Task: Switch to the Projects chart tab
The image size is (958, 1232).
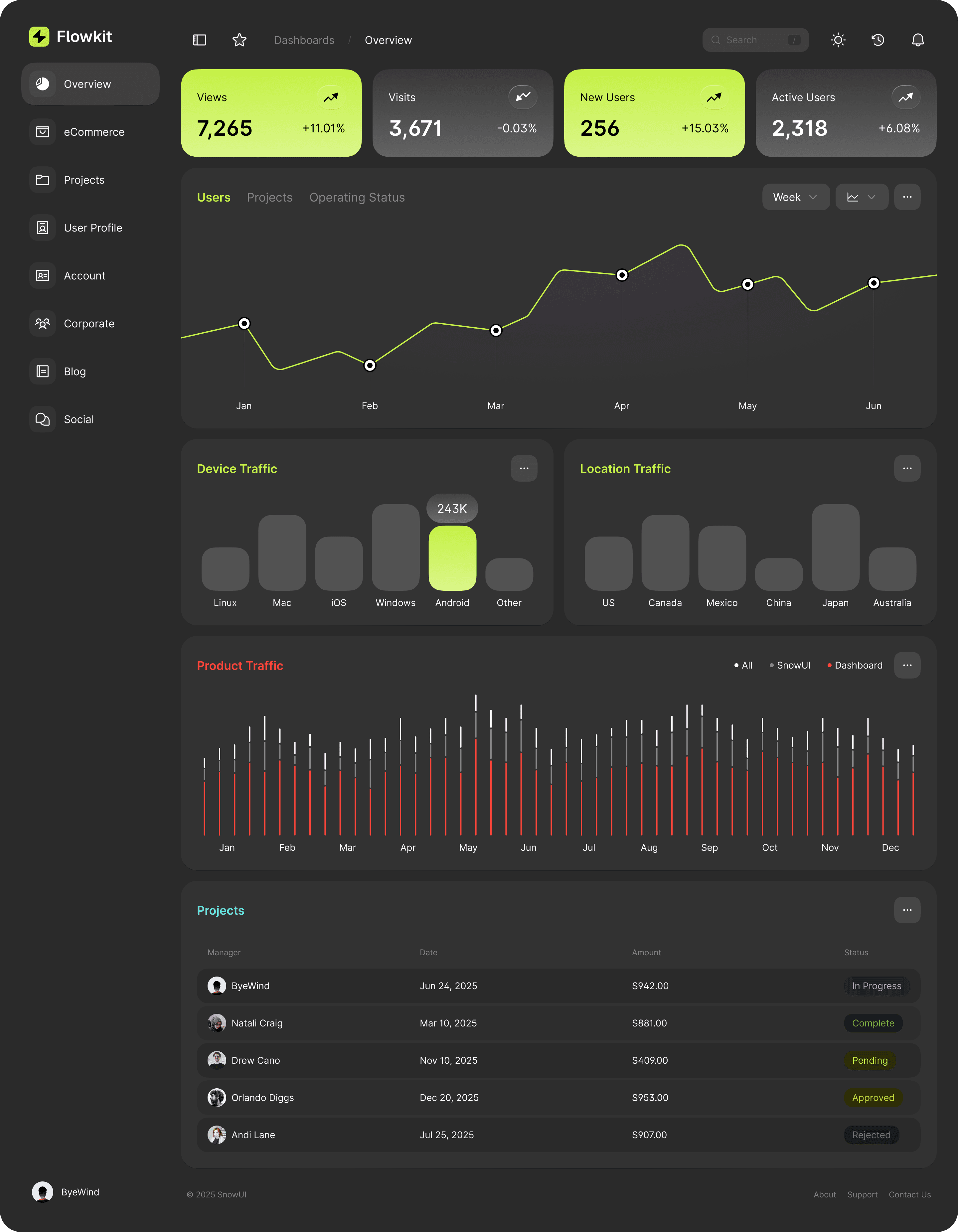Action: click(x=270, y=198)
